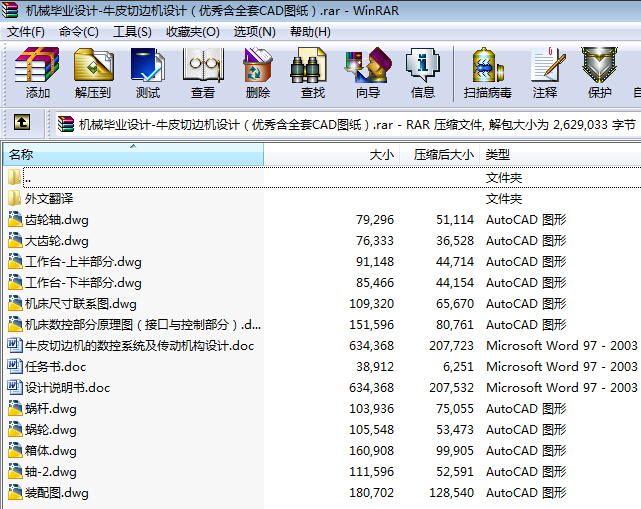641x509 pixels.
Task: Click the WinRAR icon in the title bar
Action: (x=9, y=10)
